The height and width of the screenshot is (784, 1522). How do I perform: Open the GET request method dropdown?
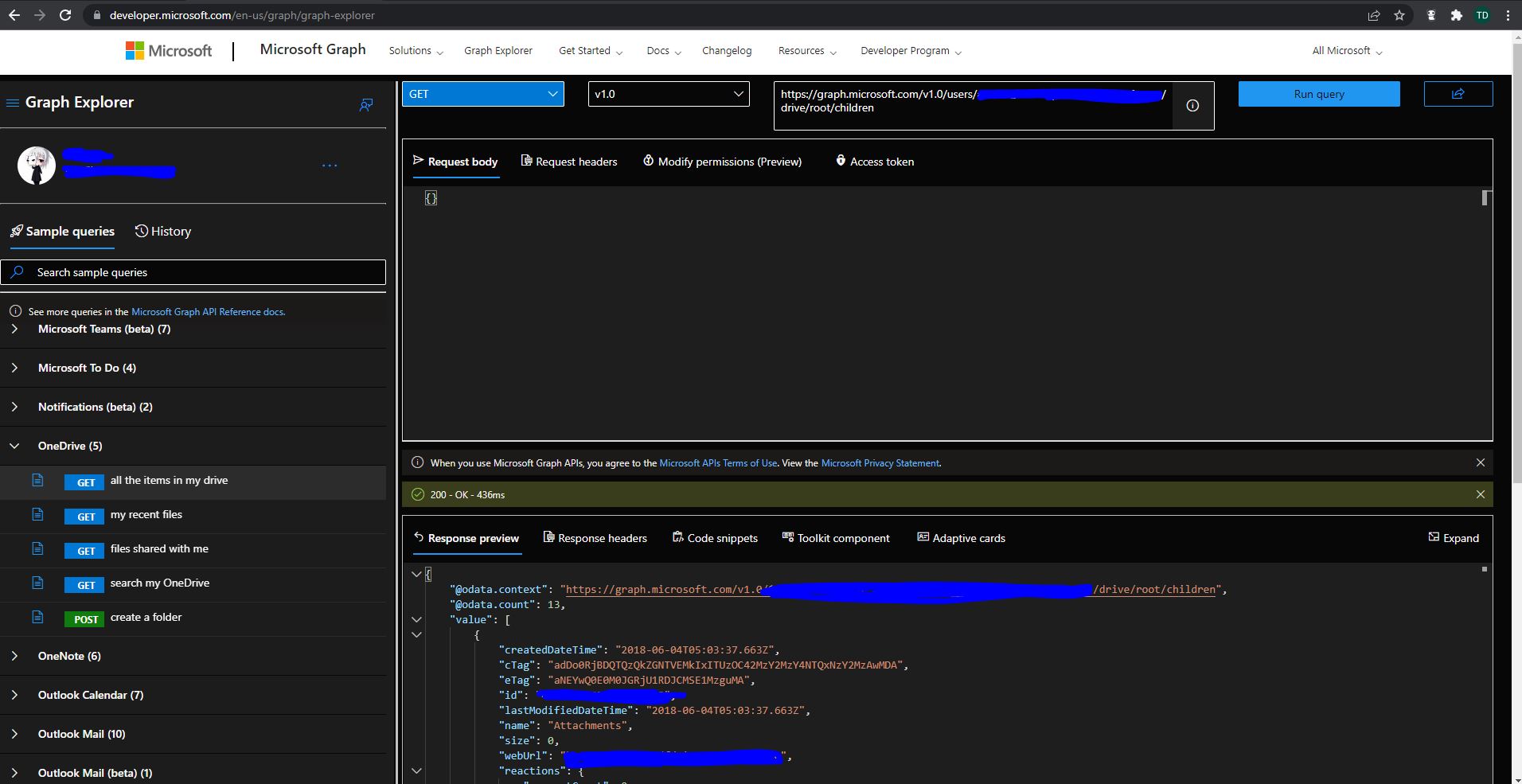(551, 93)
